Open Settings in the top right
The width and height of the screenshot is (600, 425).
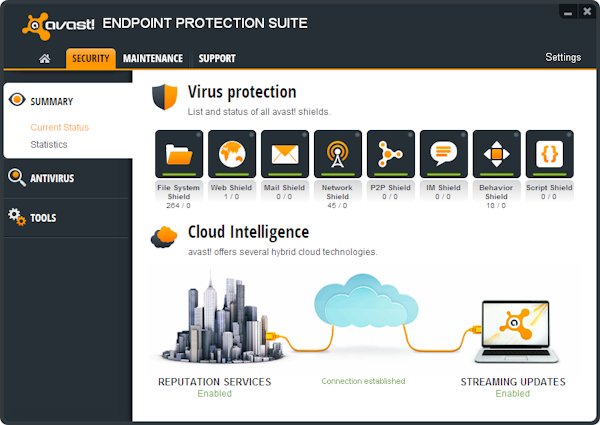[563, 57]
